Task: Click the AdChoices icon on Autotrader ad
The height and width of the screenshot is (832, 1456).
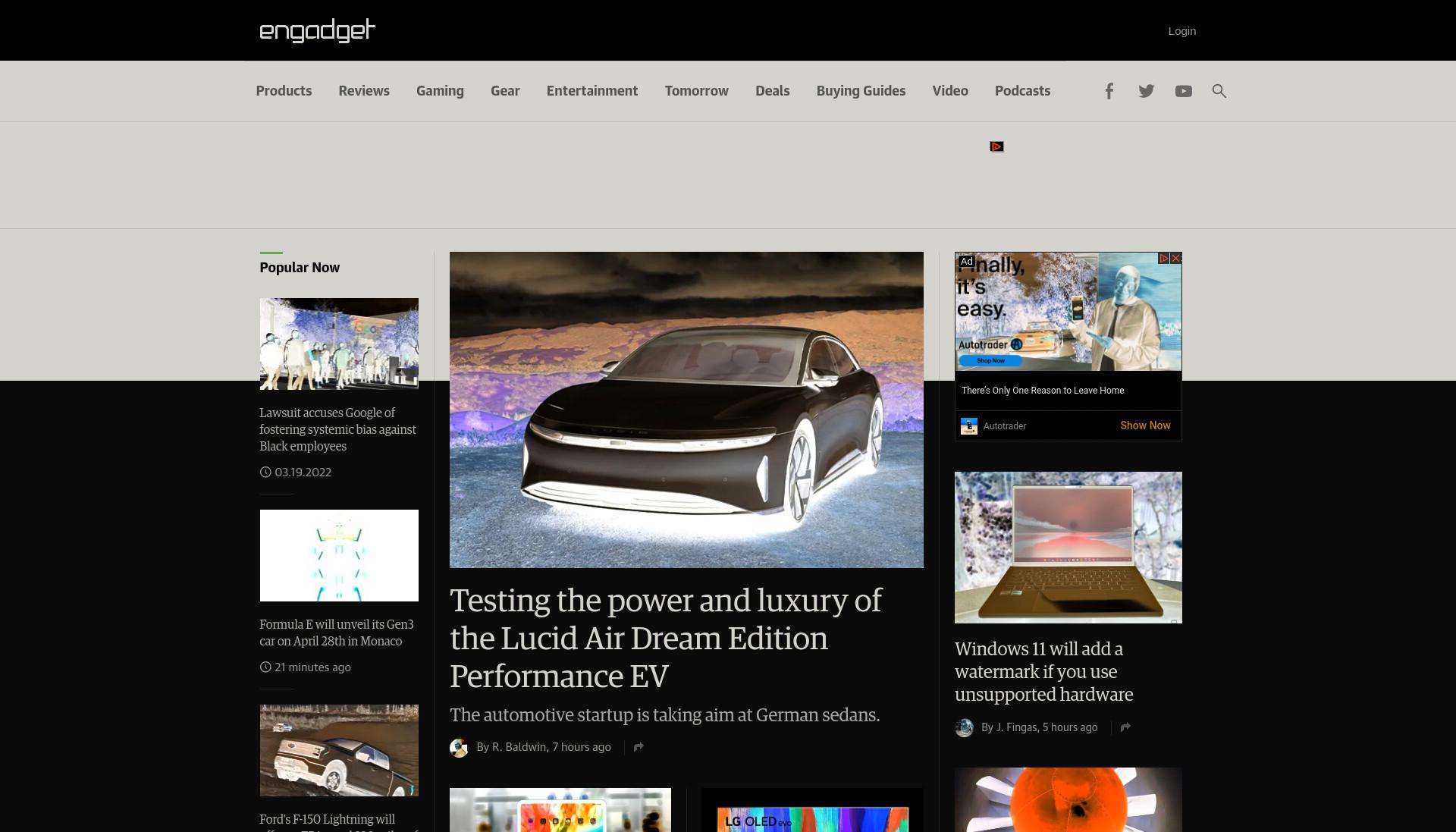Action: click(1164, 259)
